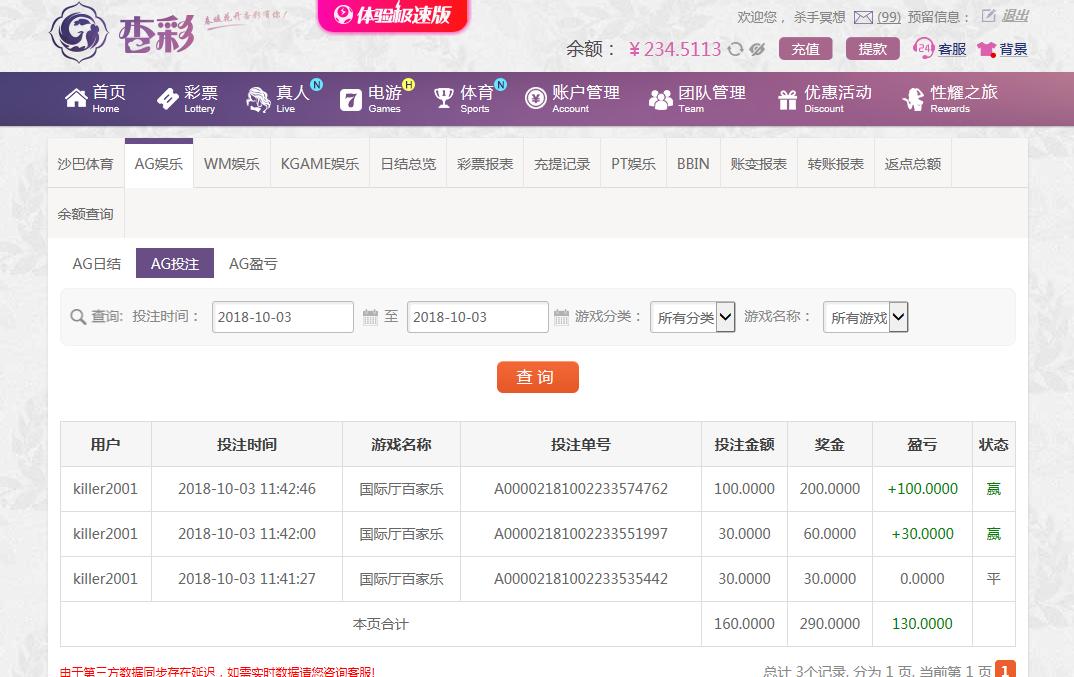
Task: Open 转账报表 tab
Action: click(x=836, y=164)
